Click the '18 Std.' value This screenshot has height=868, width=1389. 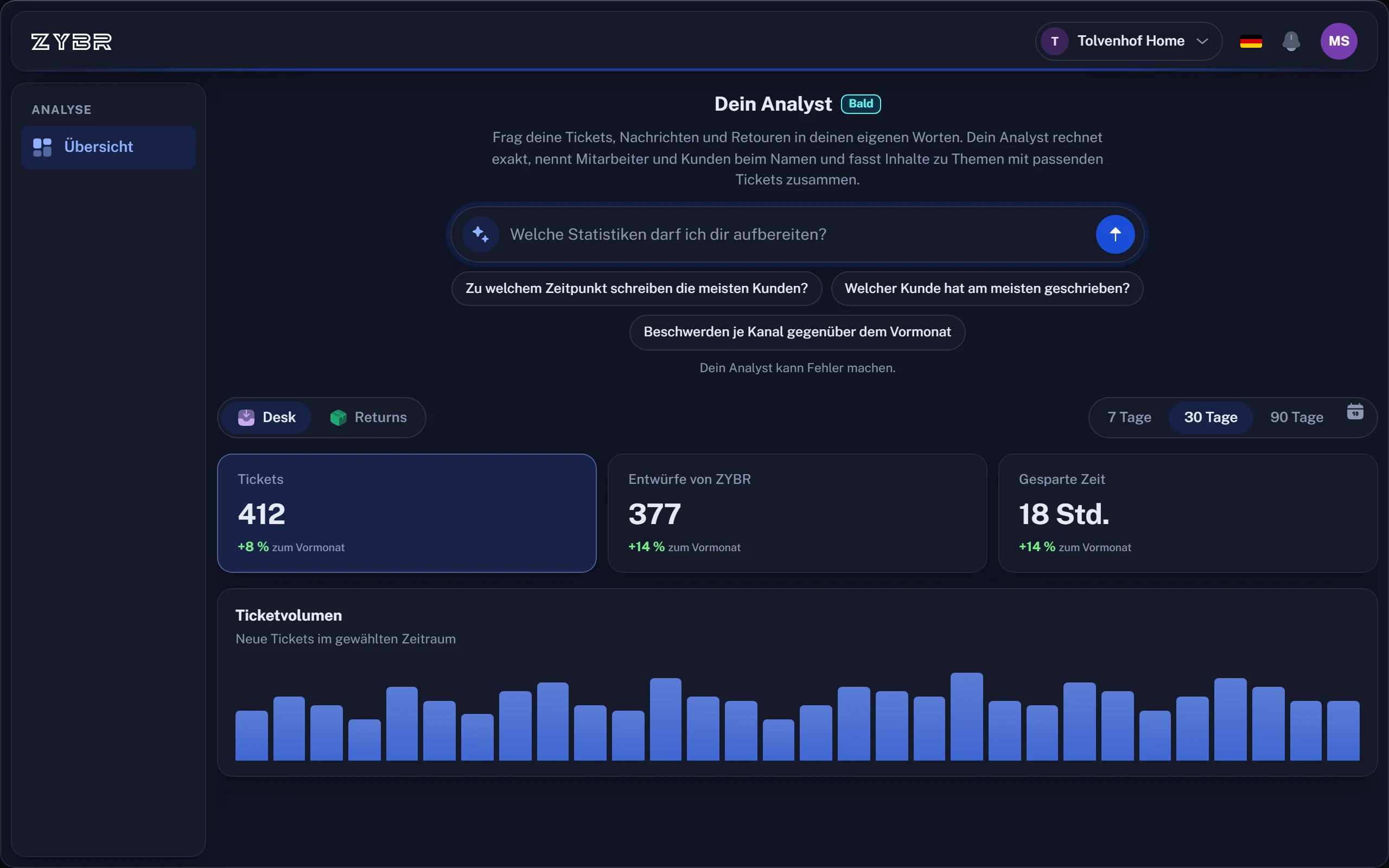pyautogui.click(x=1063, y=514)
